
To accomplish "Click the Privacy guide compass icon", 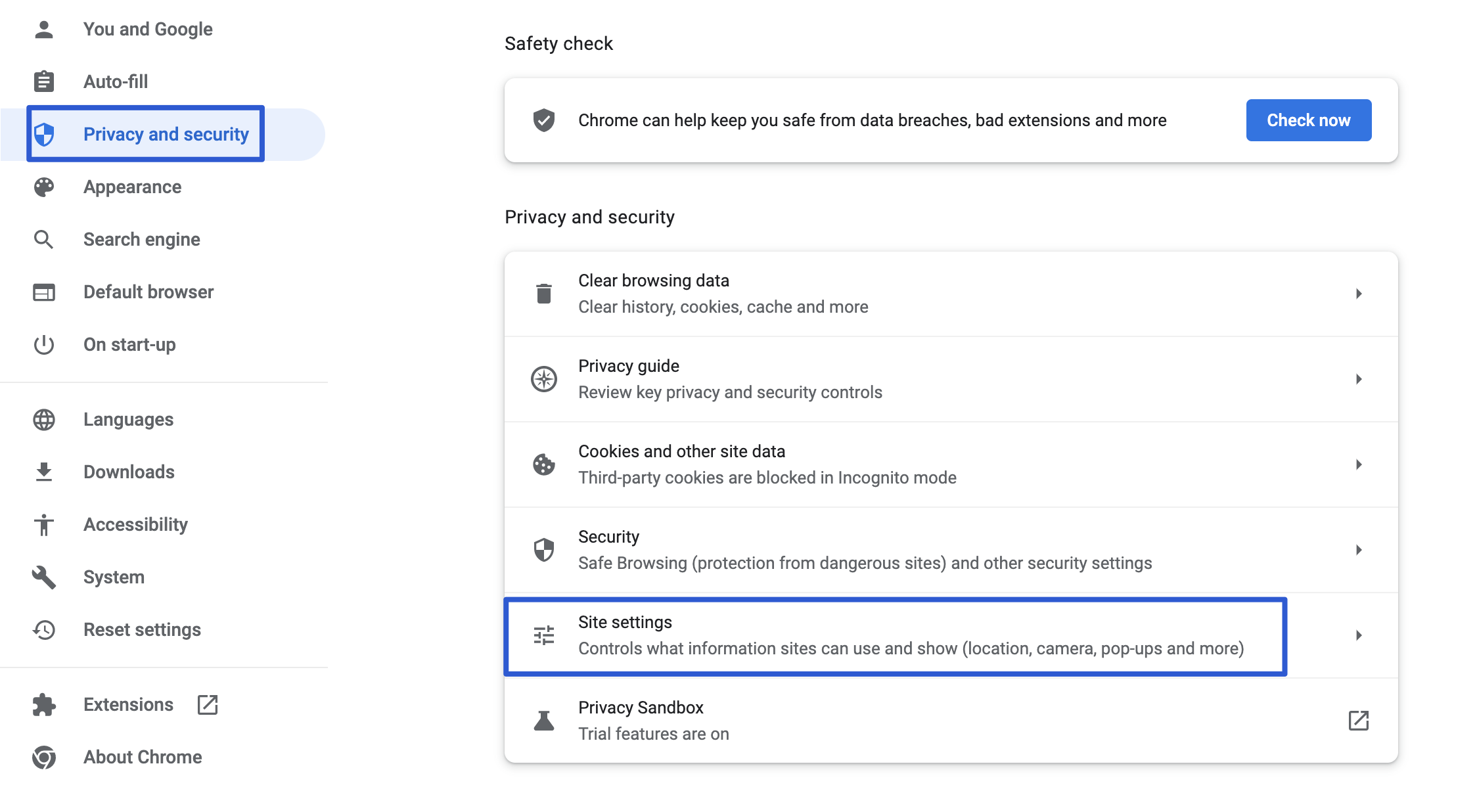I will [x=544, y=379].
